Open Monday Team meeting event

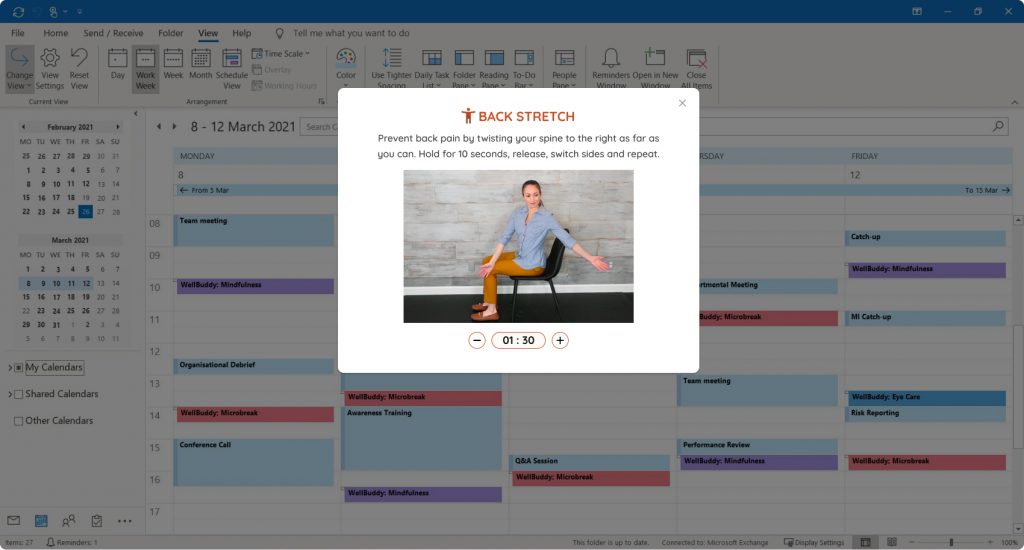[254, 231]
